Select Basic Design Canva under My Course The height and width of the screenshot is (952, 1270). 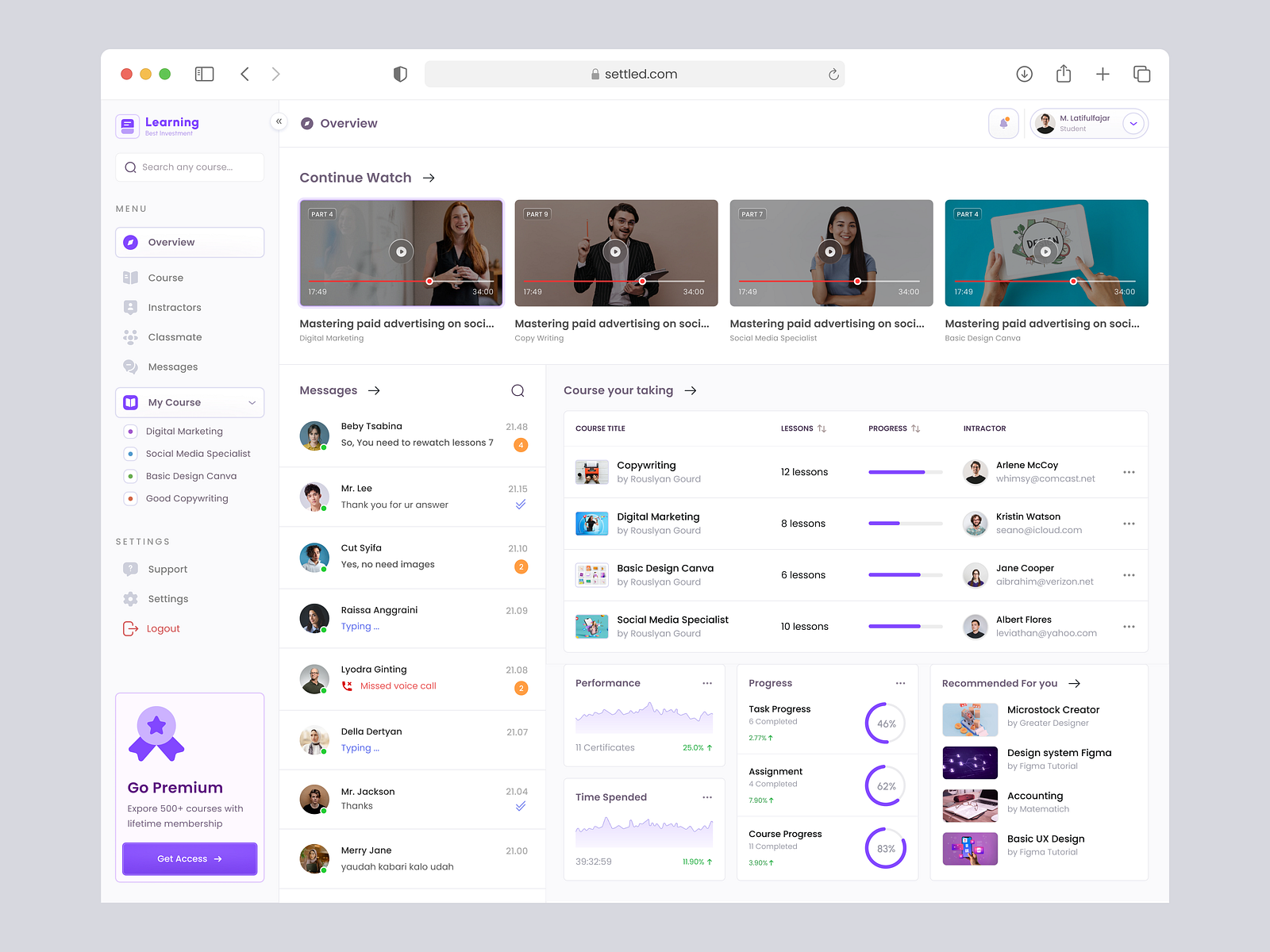[x=191, y=476]
